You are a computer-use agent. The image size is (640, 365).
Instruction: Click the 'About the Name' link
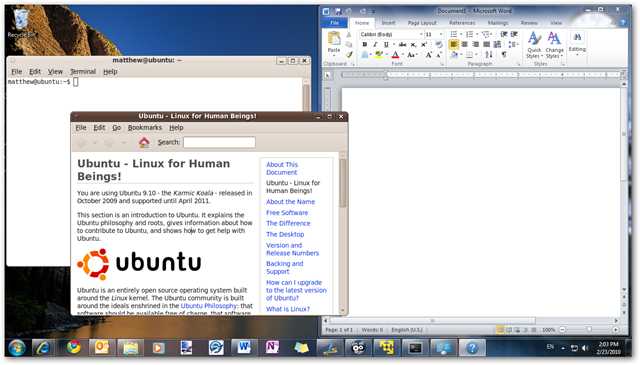point(290,202)
